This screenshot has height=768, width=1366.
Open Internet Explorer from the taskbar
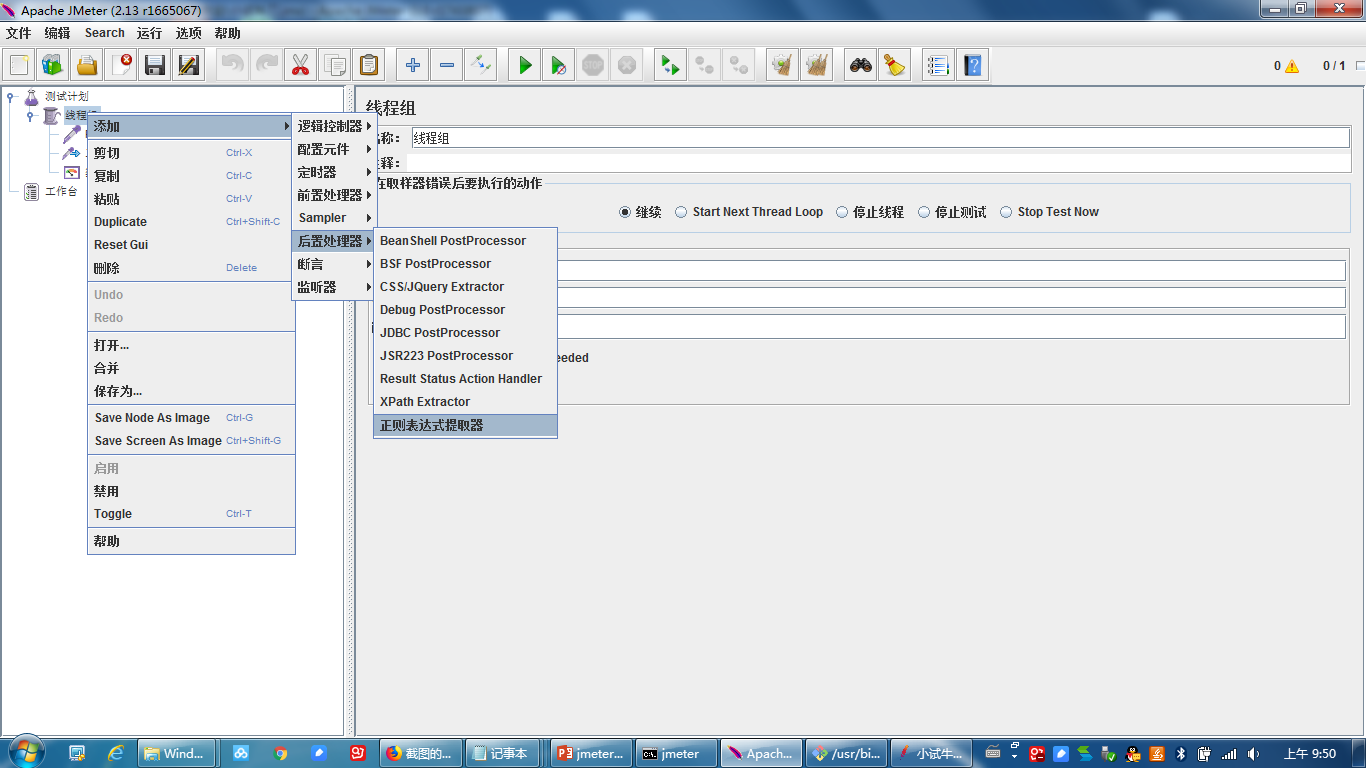coord(116,753)
